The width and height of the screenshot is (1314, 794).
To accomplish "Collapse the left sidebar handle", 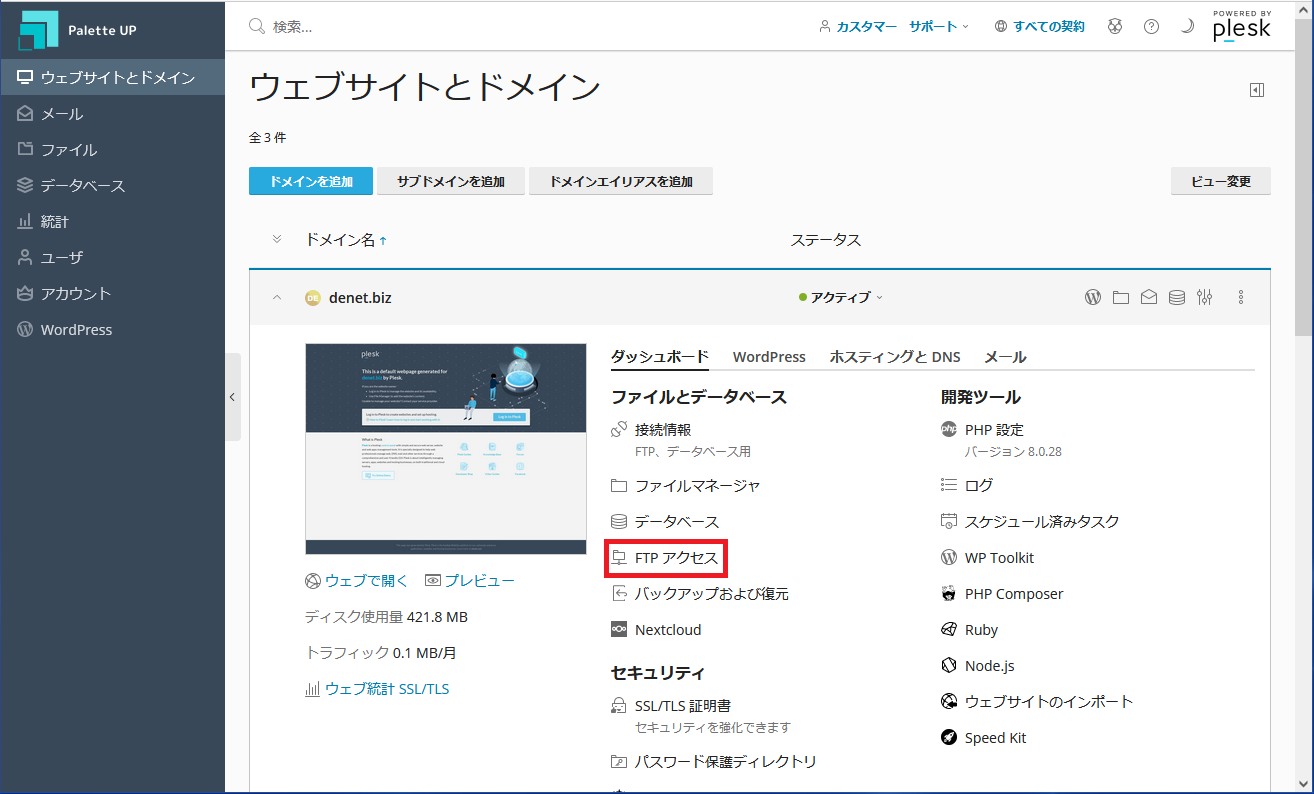I will pyautogui.click(x=233, y=397).
